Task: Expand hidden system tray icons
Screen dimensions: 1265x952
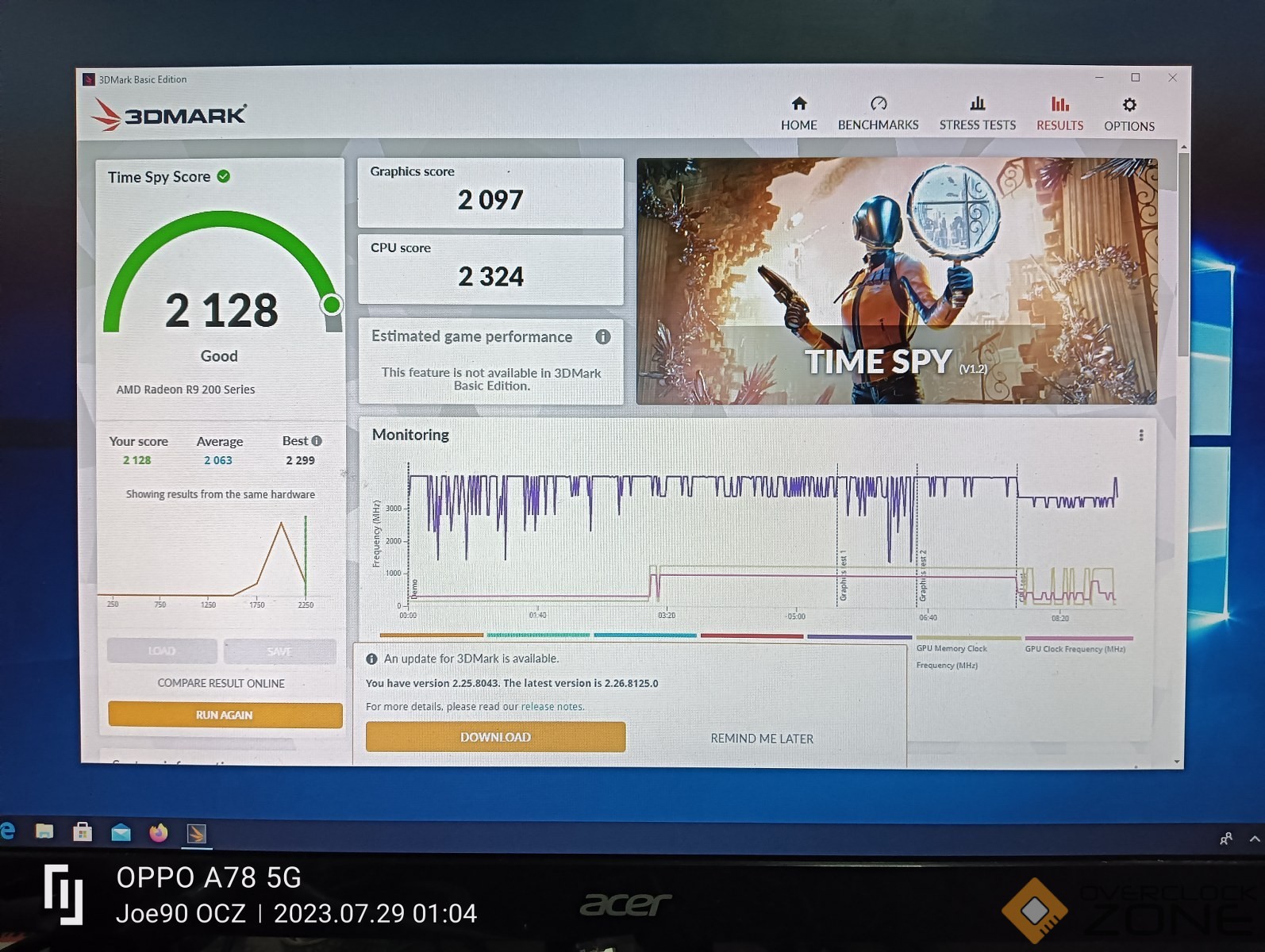Action: pyautogui.click(x=1255, y=839)
